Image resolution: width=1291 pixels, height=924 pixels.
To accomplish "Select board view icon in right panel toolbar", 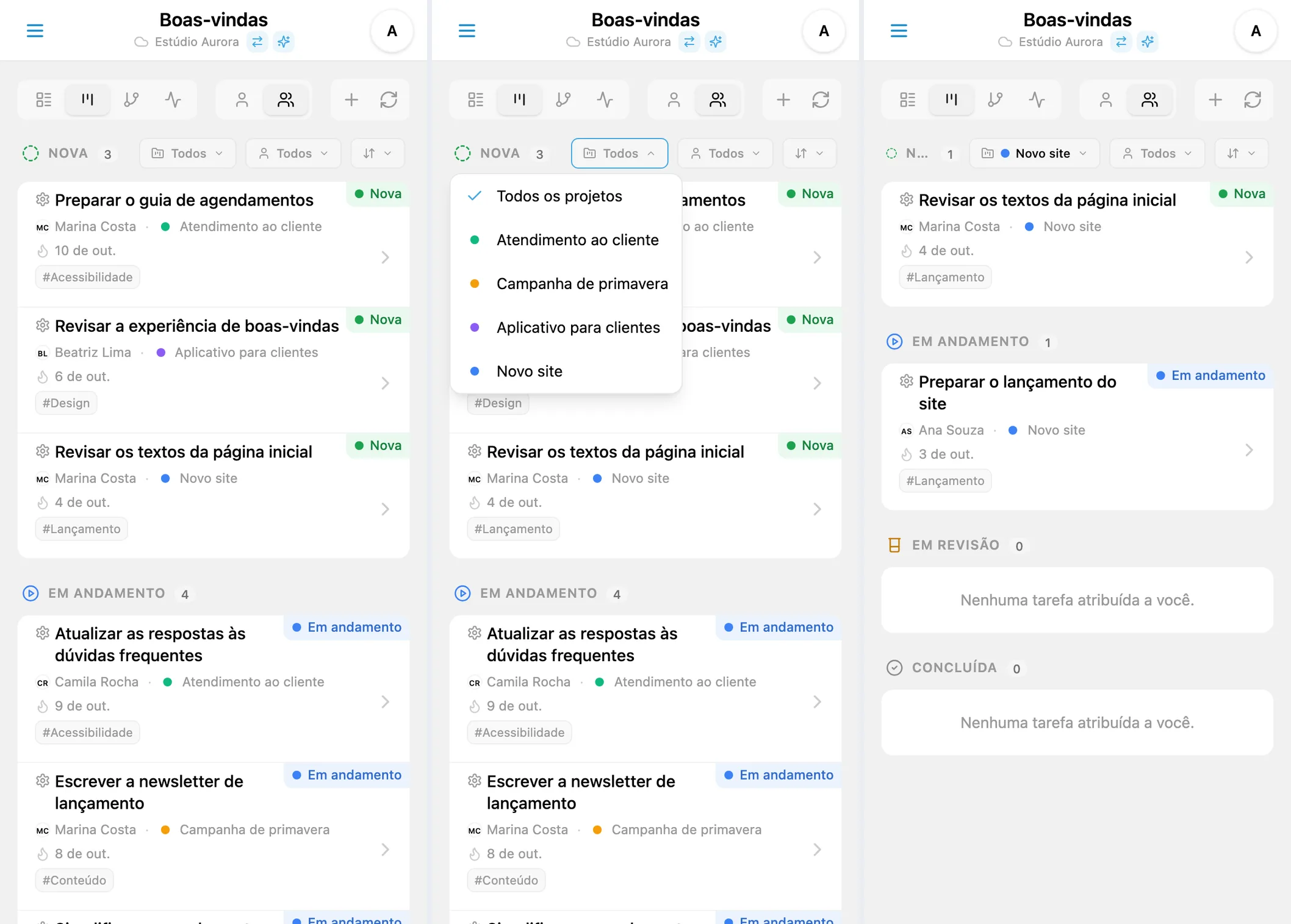I will [x=951, y=99].
